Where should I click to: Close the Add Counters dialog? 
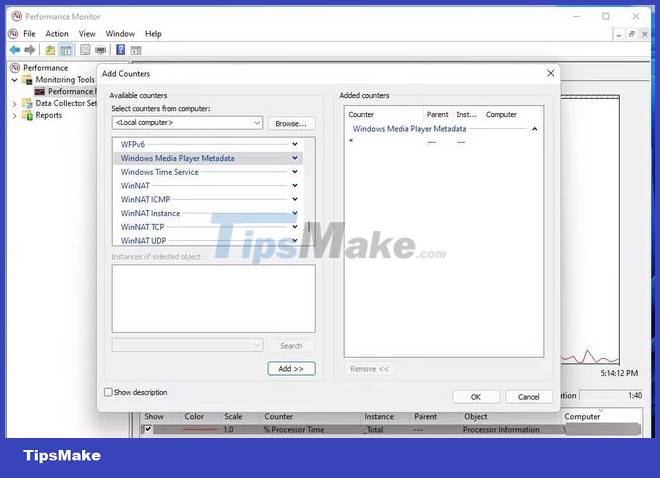pyautogui.click(x=551, y=73)
